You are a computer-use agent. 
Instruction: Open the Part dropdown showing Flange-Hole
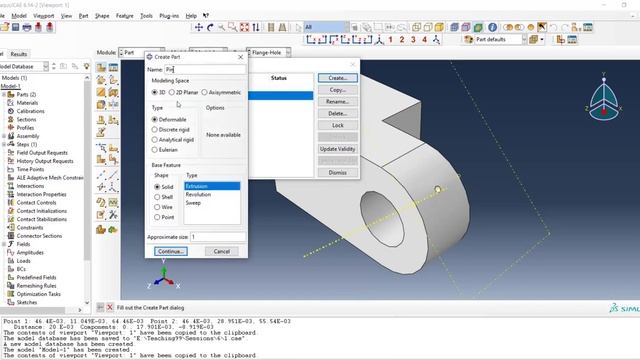(269, 53)
